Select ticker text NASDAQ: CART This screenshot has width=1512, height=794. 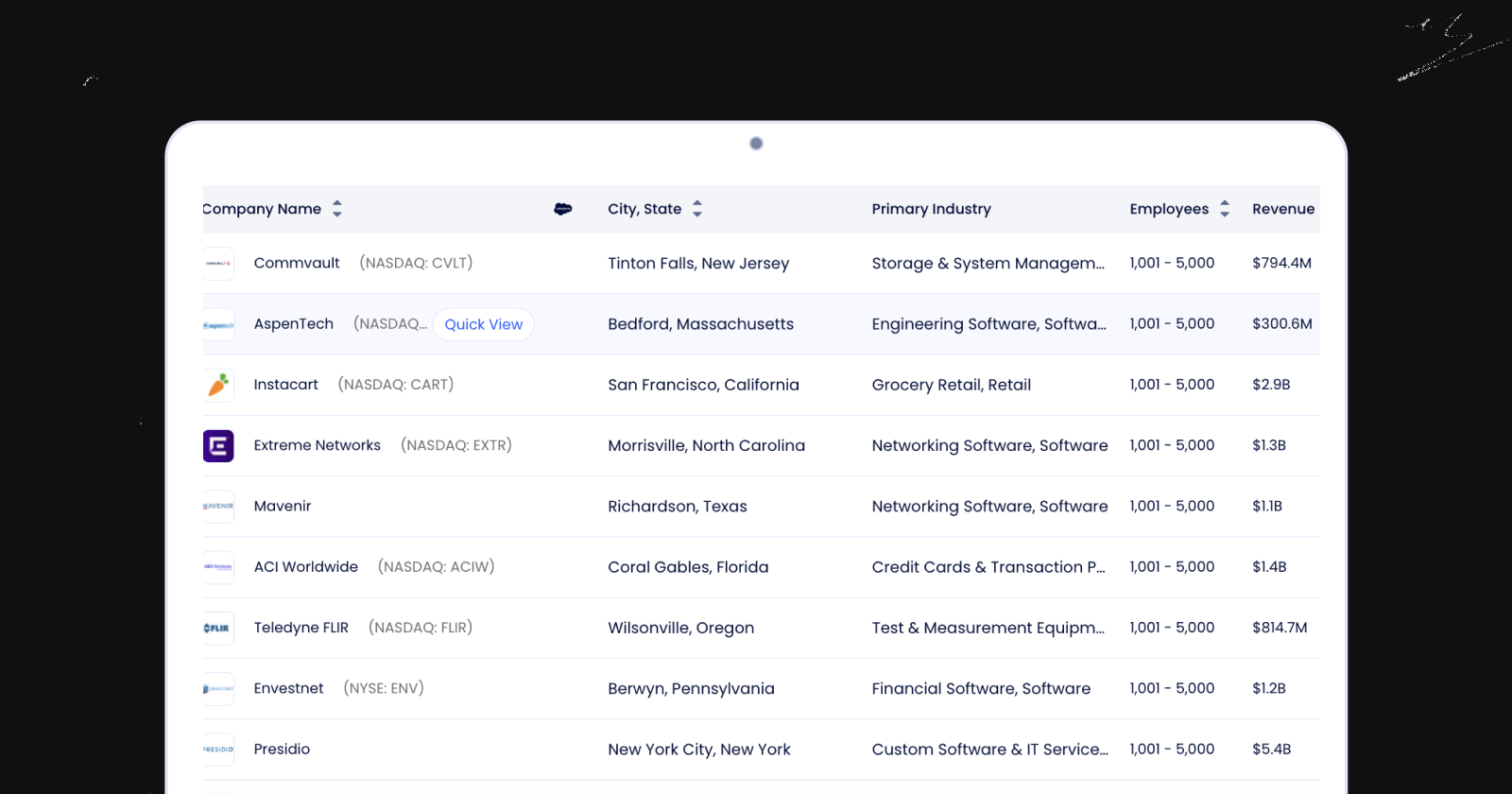click(396, 385)
